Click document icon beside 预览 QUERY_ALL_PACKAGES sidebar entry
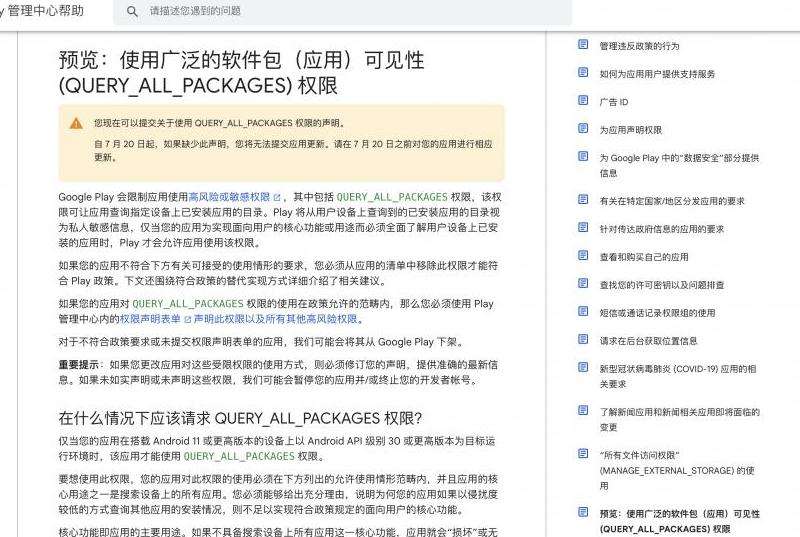 [583, 512]
